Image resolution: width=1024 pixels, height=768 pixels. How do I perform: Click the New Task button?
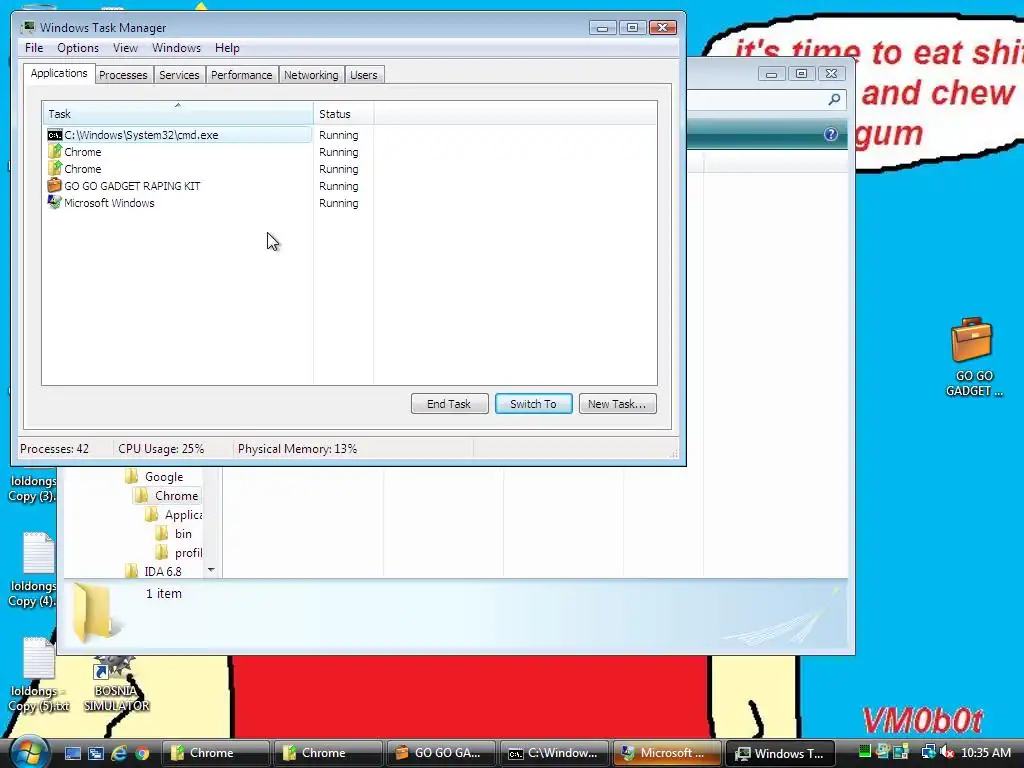click(x=617, y=404)
